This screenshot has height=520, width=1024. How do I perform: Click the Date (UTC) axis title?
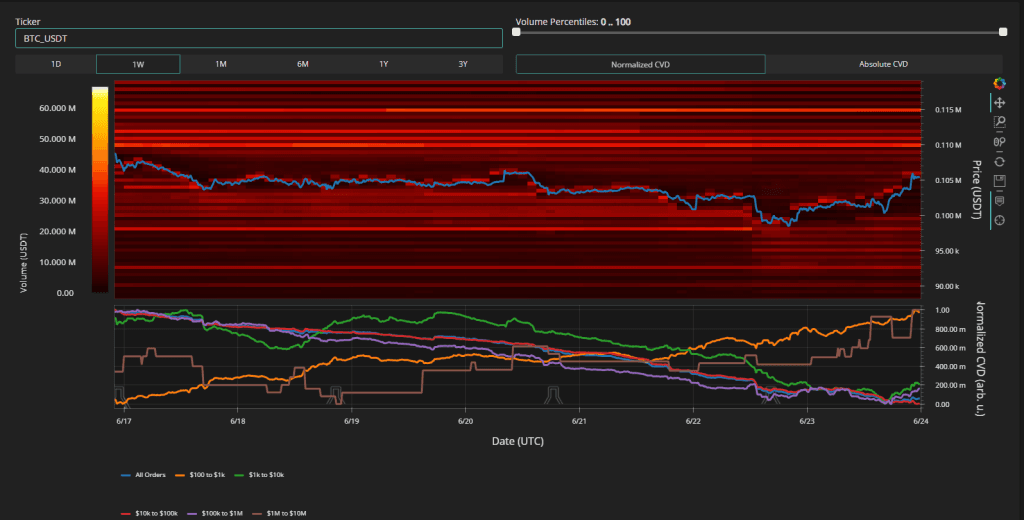click(518, 441)
